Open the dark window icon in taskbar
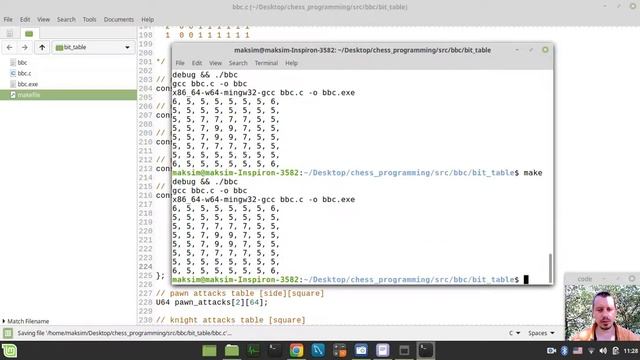 [404, 350]
